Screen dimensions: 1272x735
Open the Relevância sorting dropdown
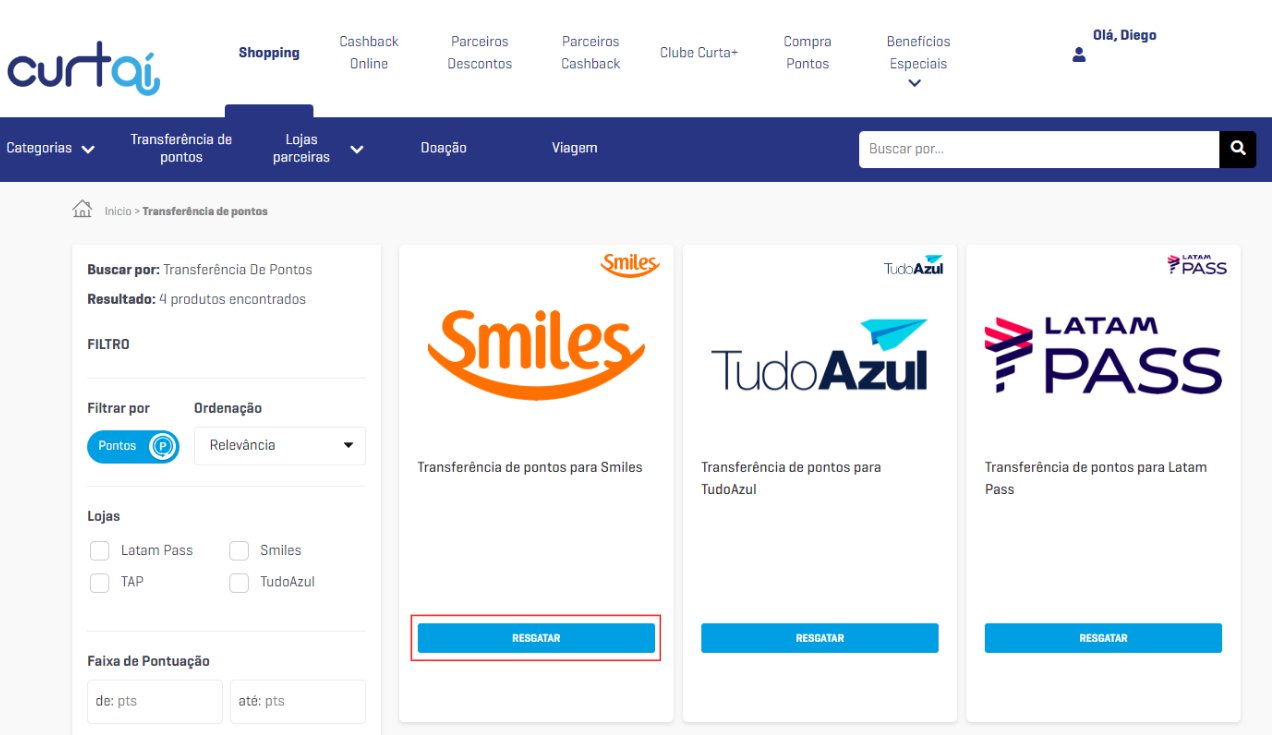(280, 445)
